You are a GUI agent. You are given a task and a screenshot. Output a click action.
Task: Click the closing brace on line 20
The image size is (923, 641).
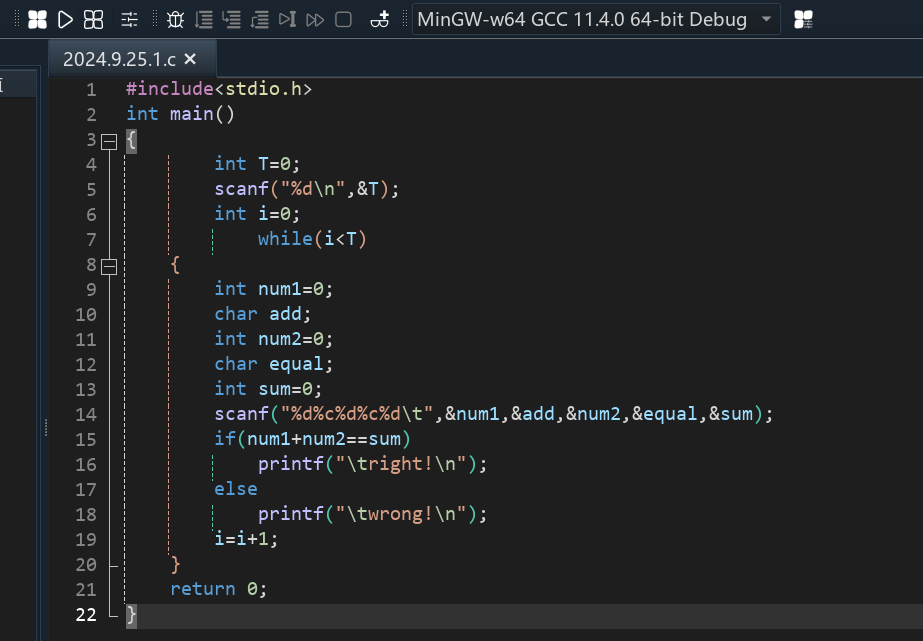pyautogui.click(x=175, y=565)
